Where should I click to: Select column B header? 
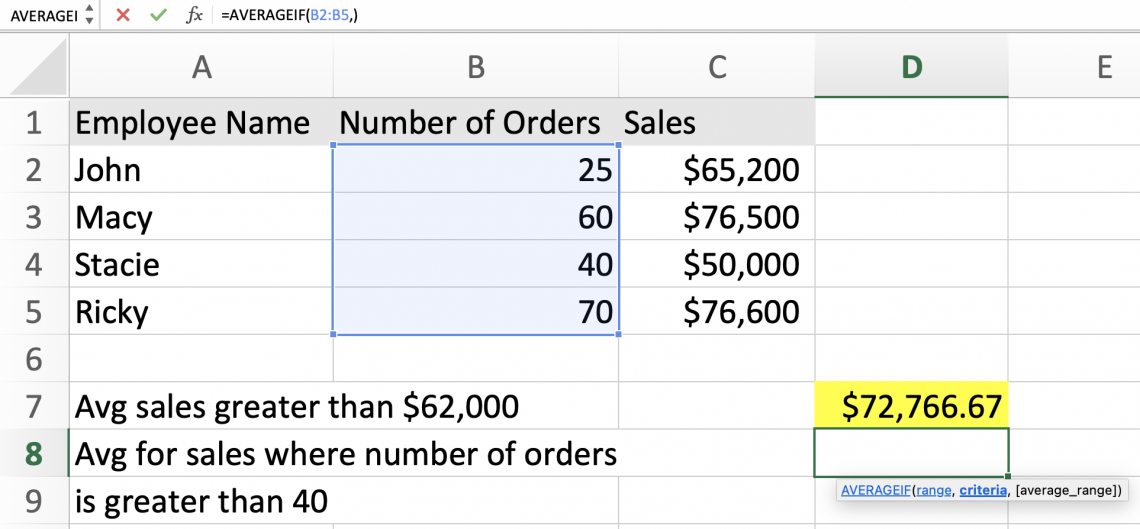tap(476, 67)
